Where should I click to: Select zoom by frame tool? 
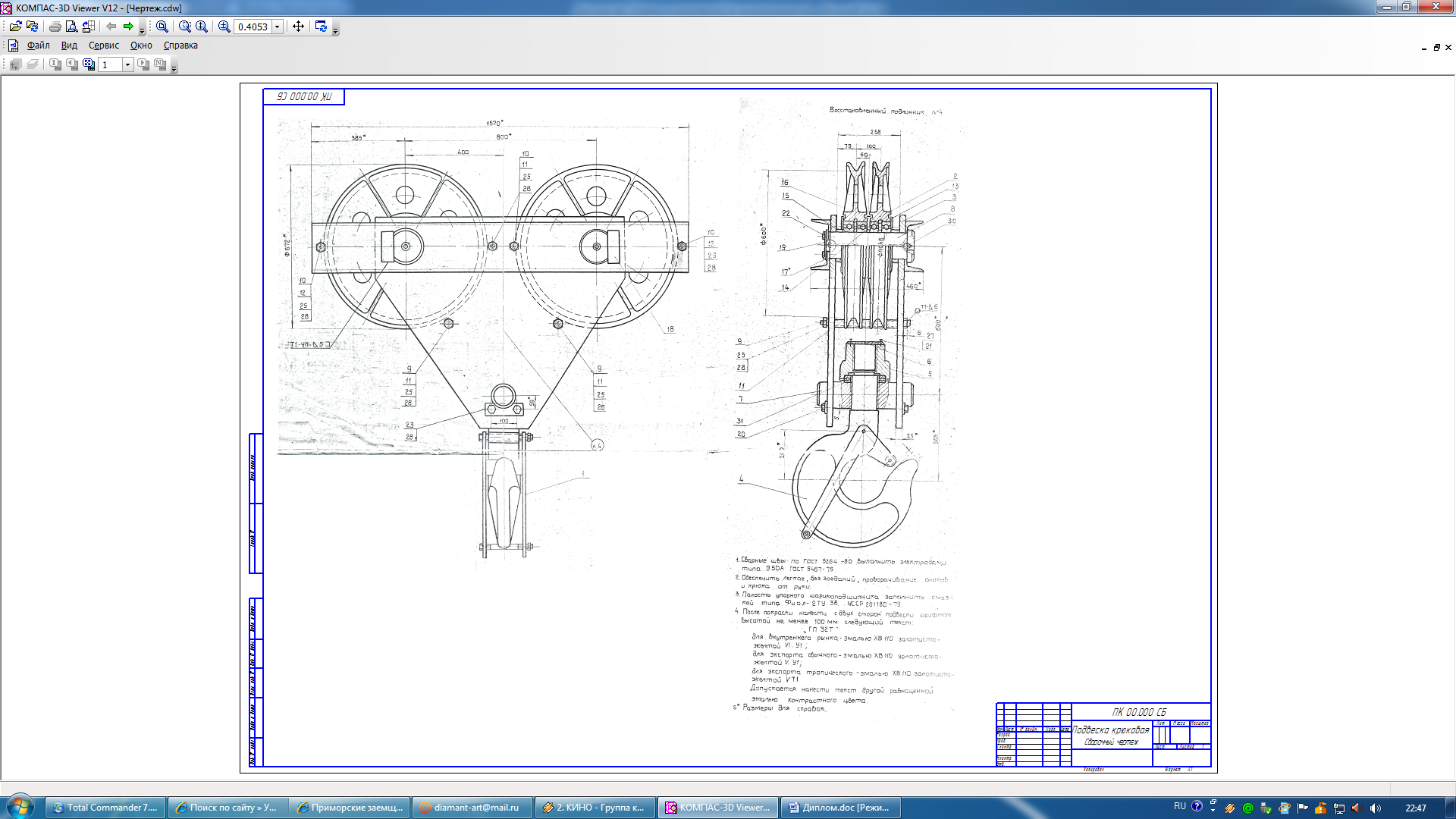click(x=184, y=27)
